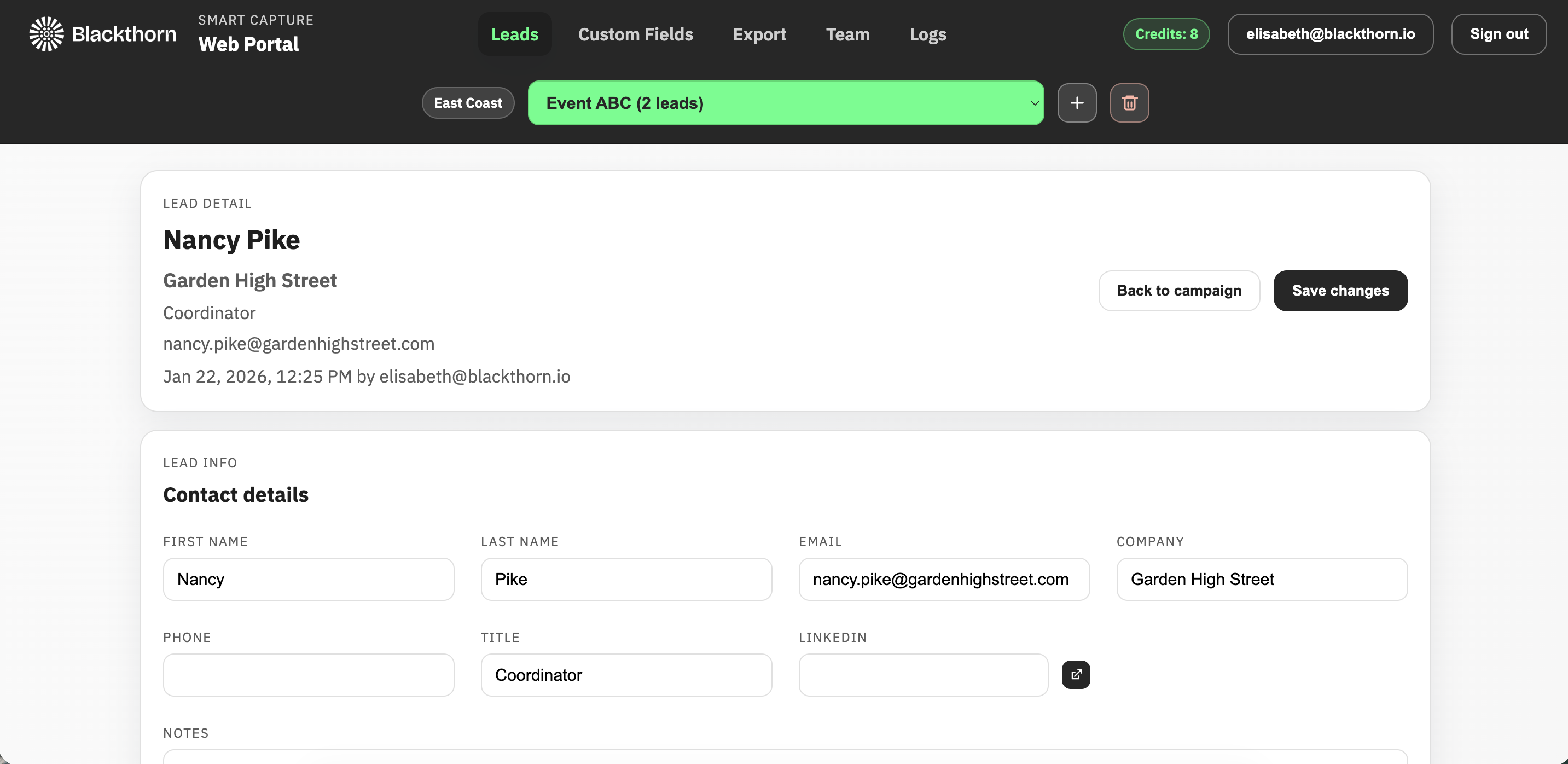Viewport: 1568px width, 764px height.
Task: Go to the Team page
Action: click(848, 34)
